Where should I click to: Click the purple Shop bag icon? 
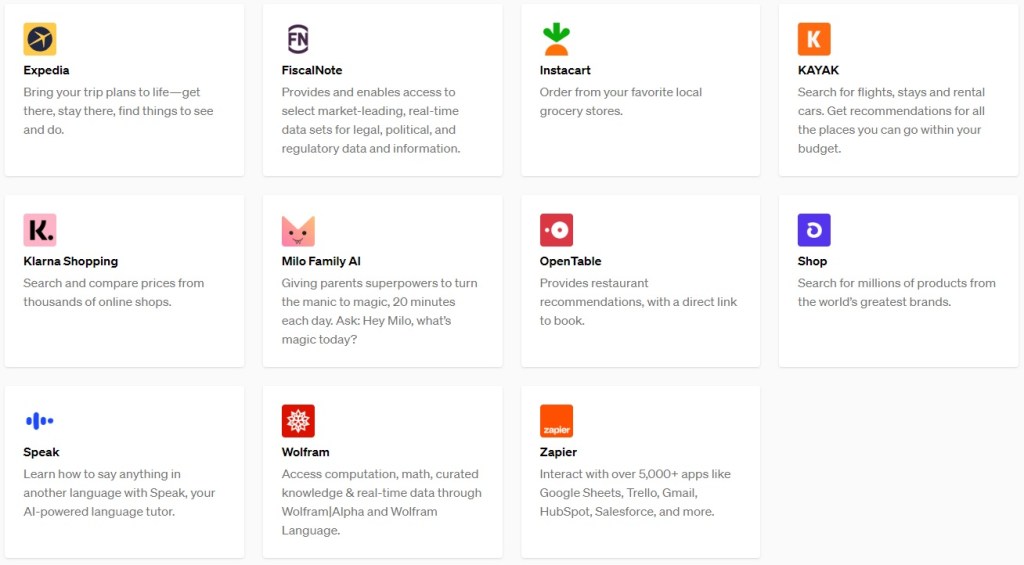click(814, 230)
